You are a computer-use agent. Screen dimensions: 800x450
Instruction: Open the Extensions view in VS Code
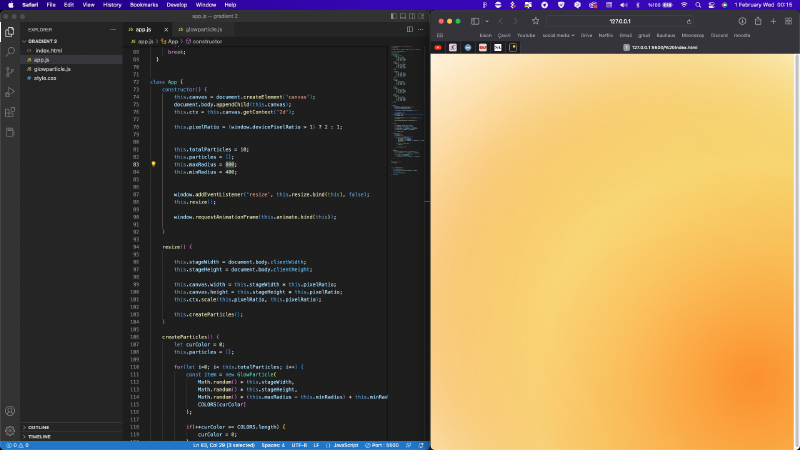(x=10, y=112)
